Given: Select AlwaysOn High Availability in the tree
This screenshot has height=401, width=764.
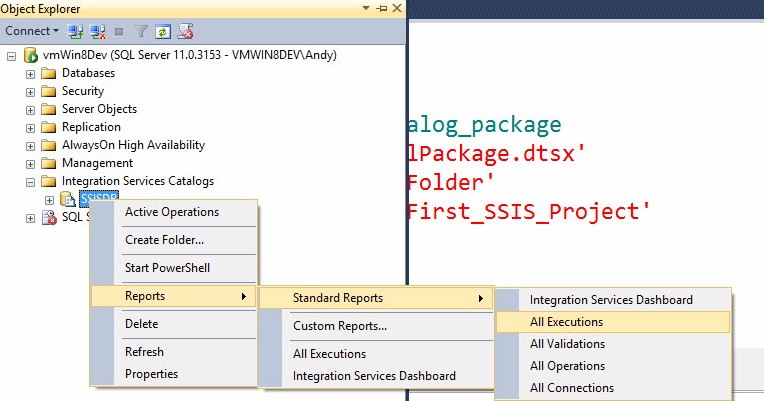Looking at the screenshot, I should pos(134,145).
